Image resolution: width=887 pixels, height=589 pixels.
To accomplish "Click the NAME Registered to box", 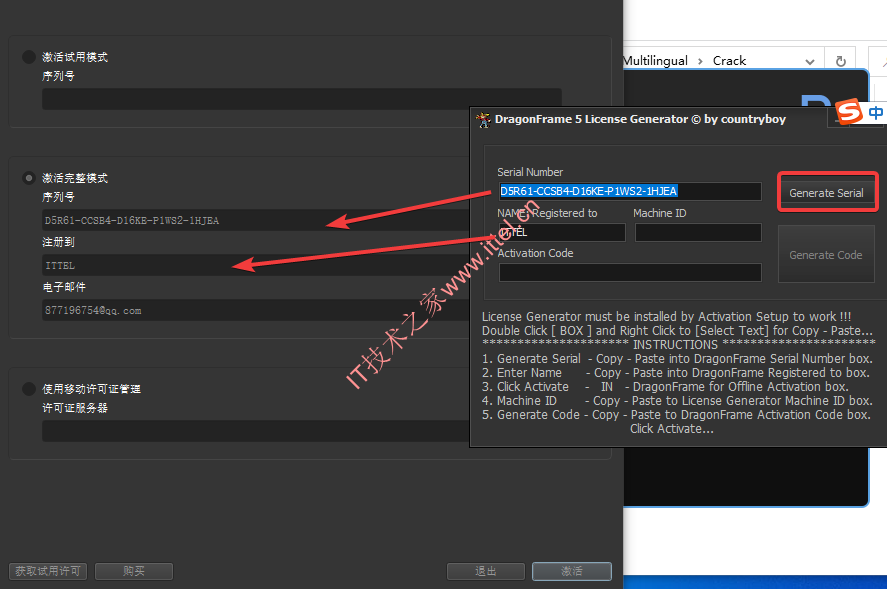I will (562, 233).
